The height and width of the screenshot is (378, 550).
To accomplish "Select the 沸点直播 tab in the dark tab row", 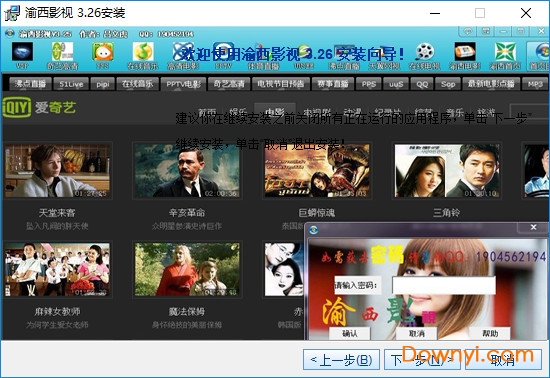I will [x=30, y=84].
